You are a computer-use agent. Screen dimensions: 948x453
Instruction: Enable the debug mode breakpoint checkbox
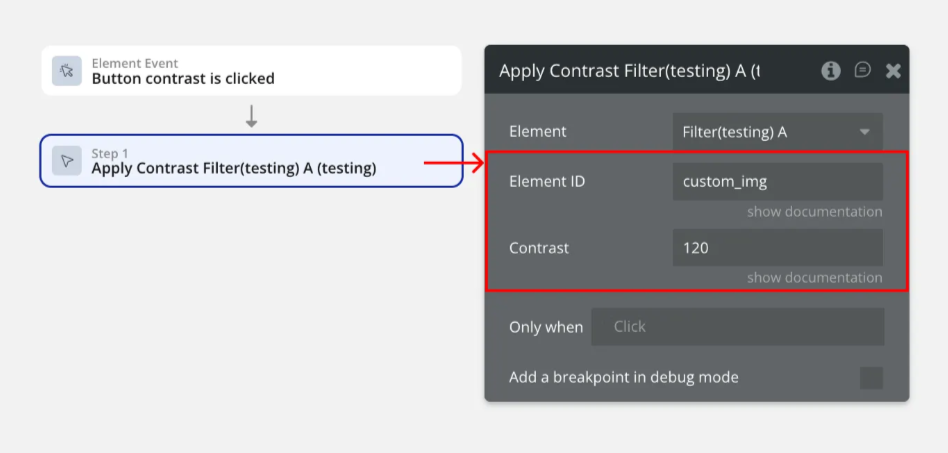tap(871, 378)
